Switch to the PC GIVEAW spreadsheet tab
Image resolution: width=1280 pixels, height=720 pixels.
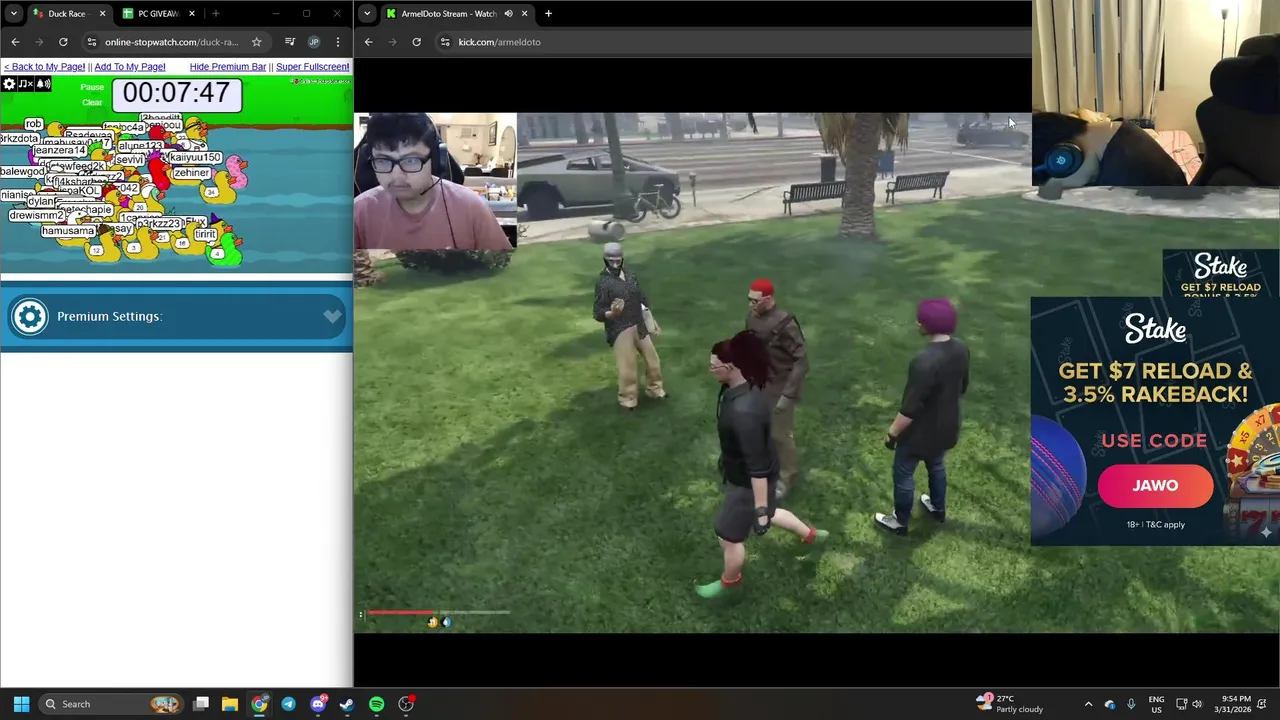click(x=158, y=14)
